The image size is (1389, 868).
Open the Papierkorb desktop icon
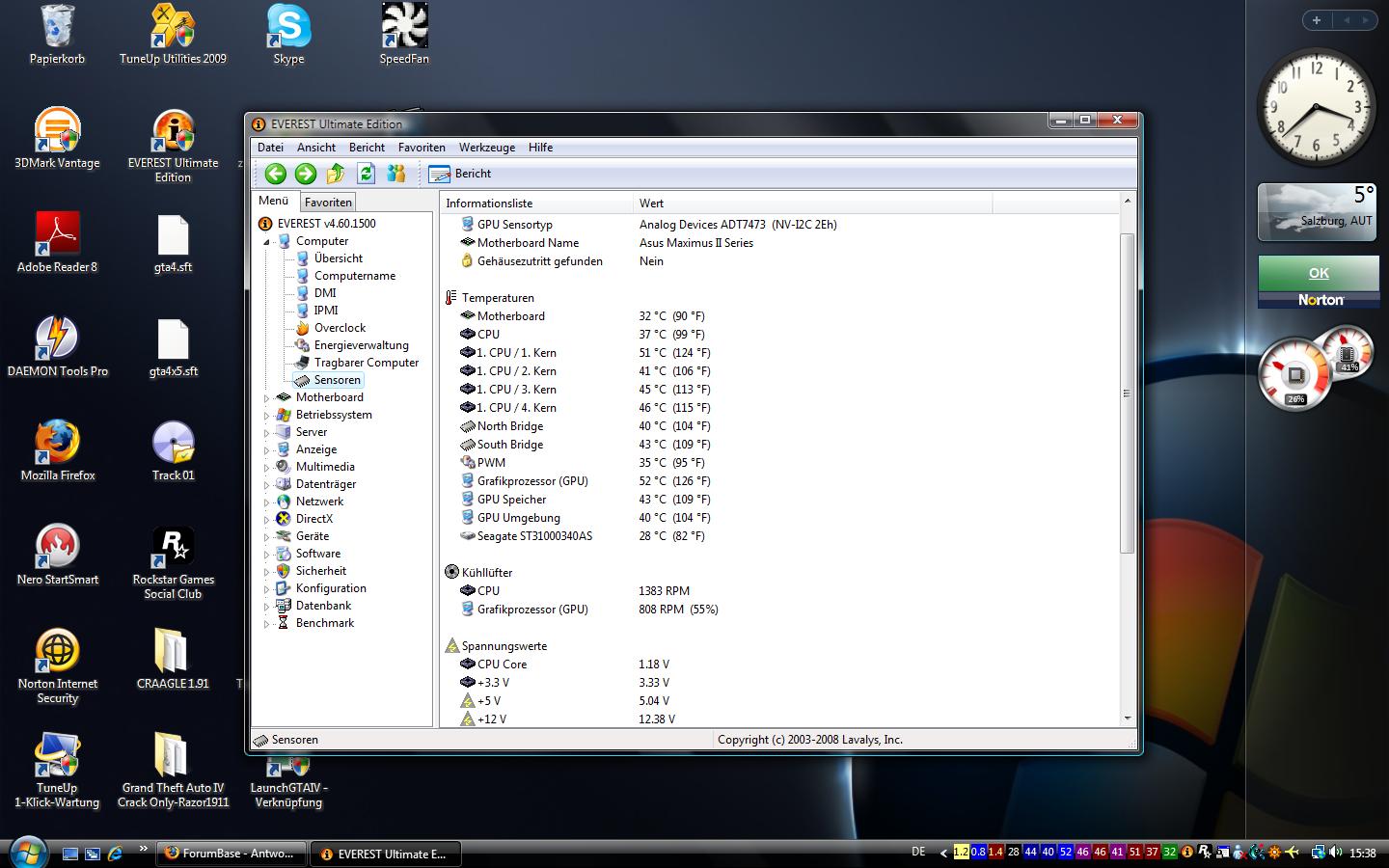57,36
